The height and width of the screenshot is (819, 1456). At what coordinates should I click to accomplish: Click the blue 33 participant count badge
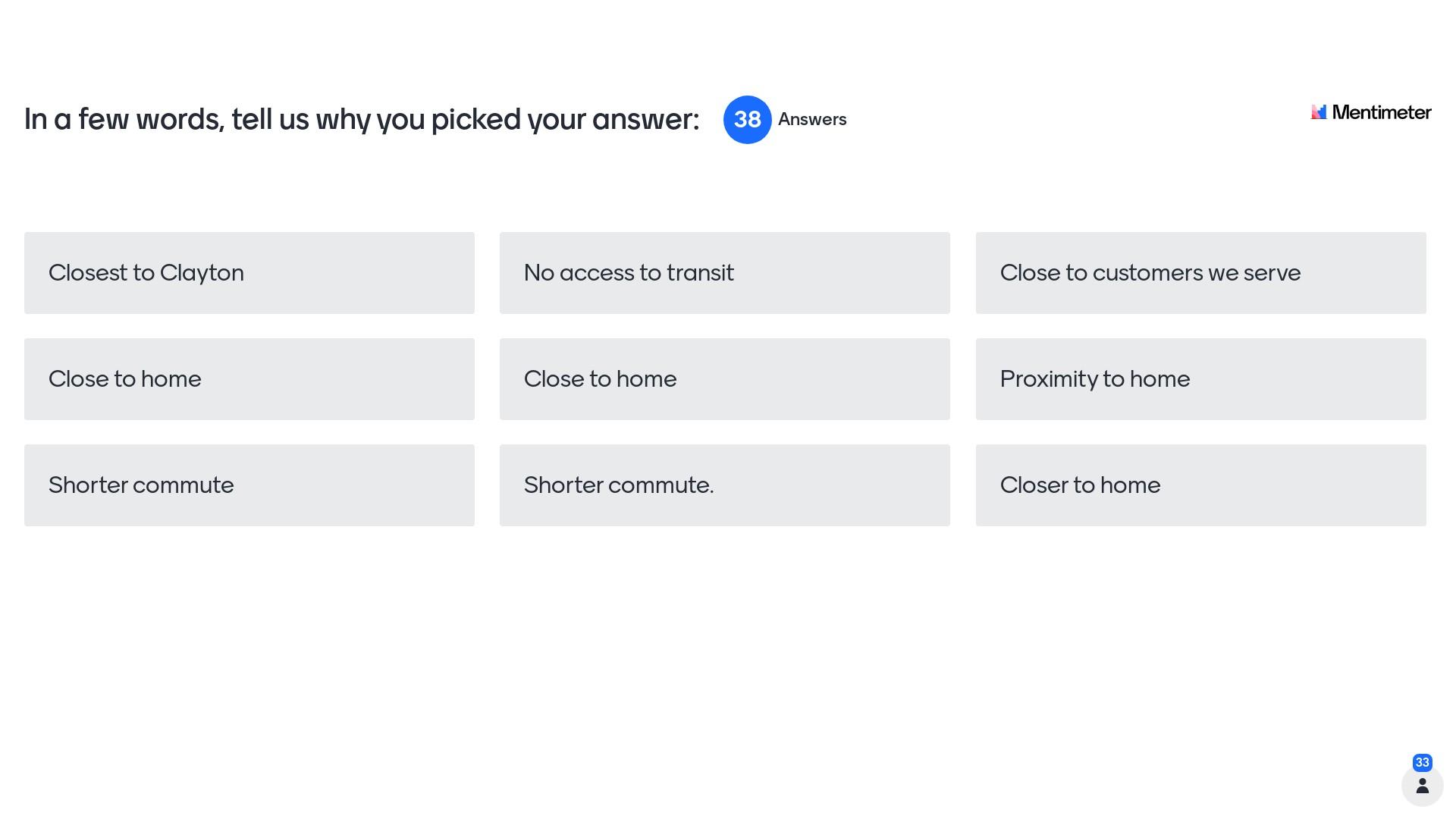tap(1422, 762)
